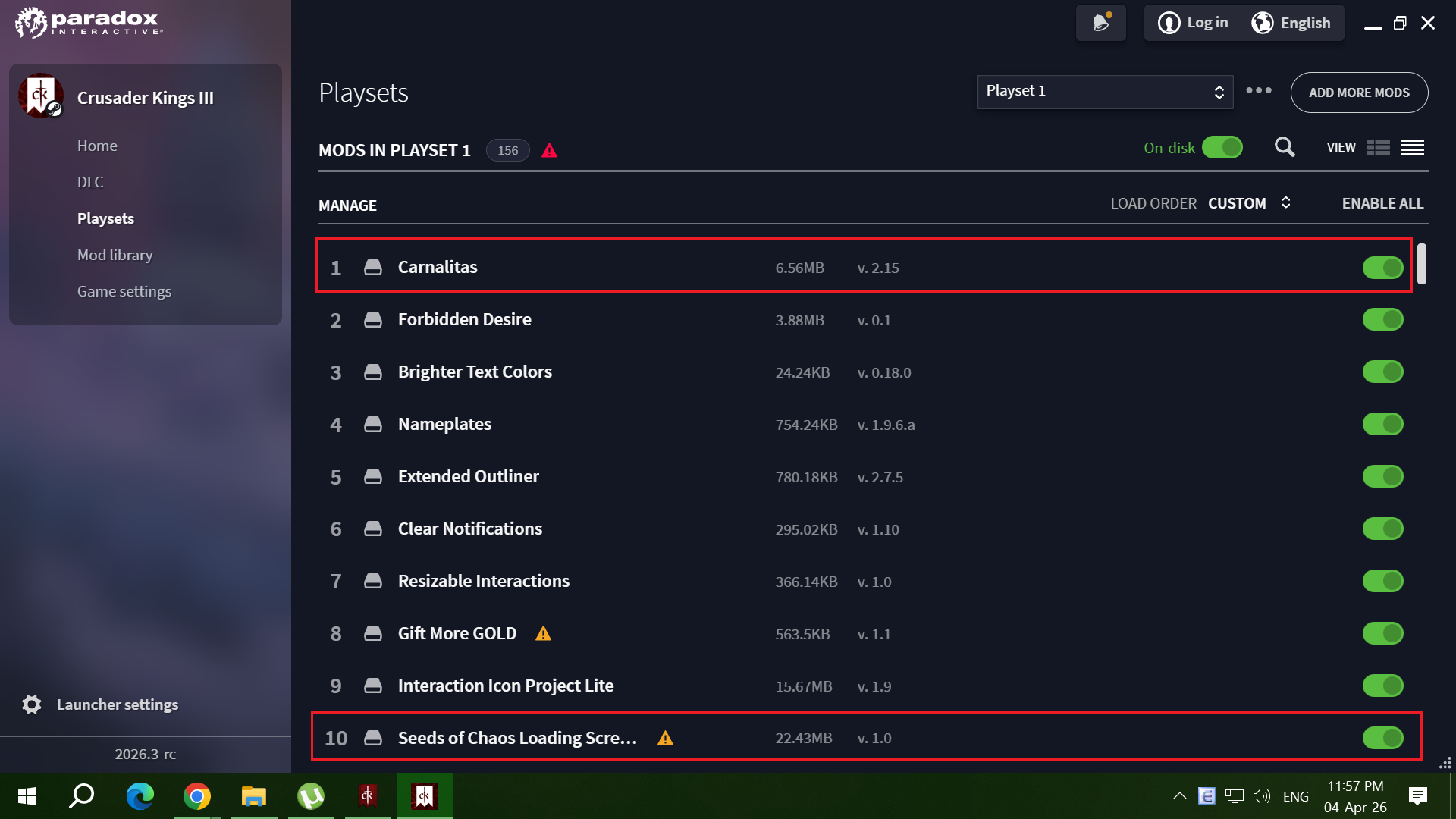Click the Seeds of Chaos Loading Screen name
Screen dimensions: 1456x819
tap(517, 738)
